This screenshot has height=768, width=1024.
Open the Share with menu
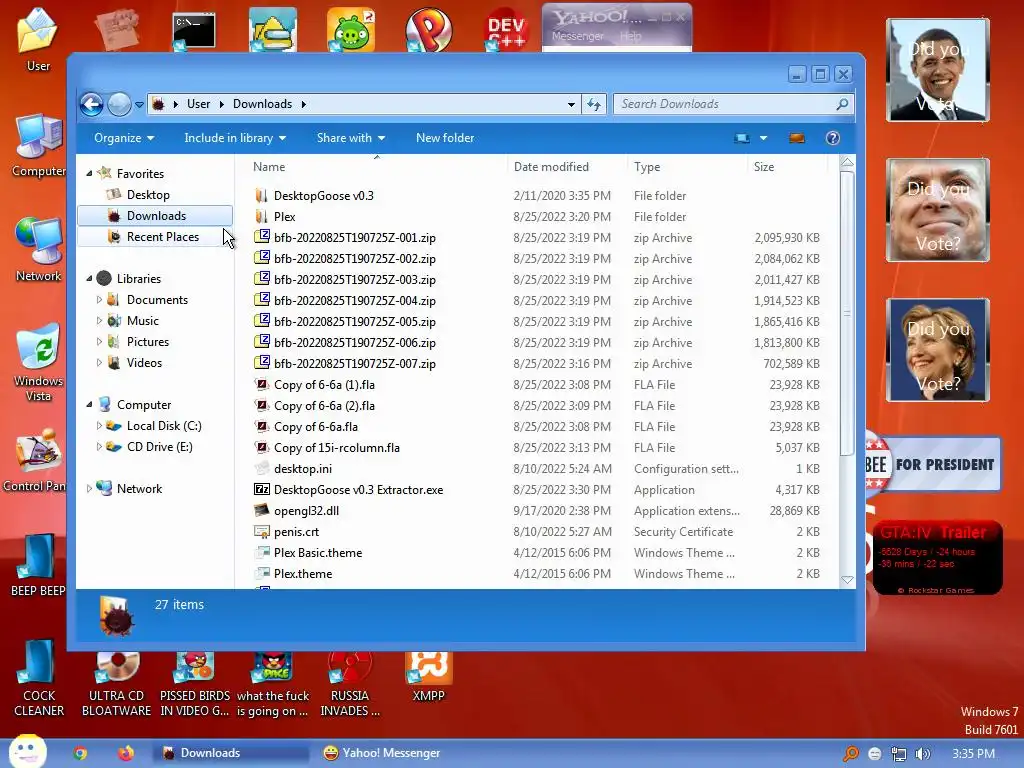tap(351, 138)
